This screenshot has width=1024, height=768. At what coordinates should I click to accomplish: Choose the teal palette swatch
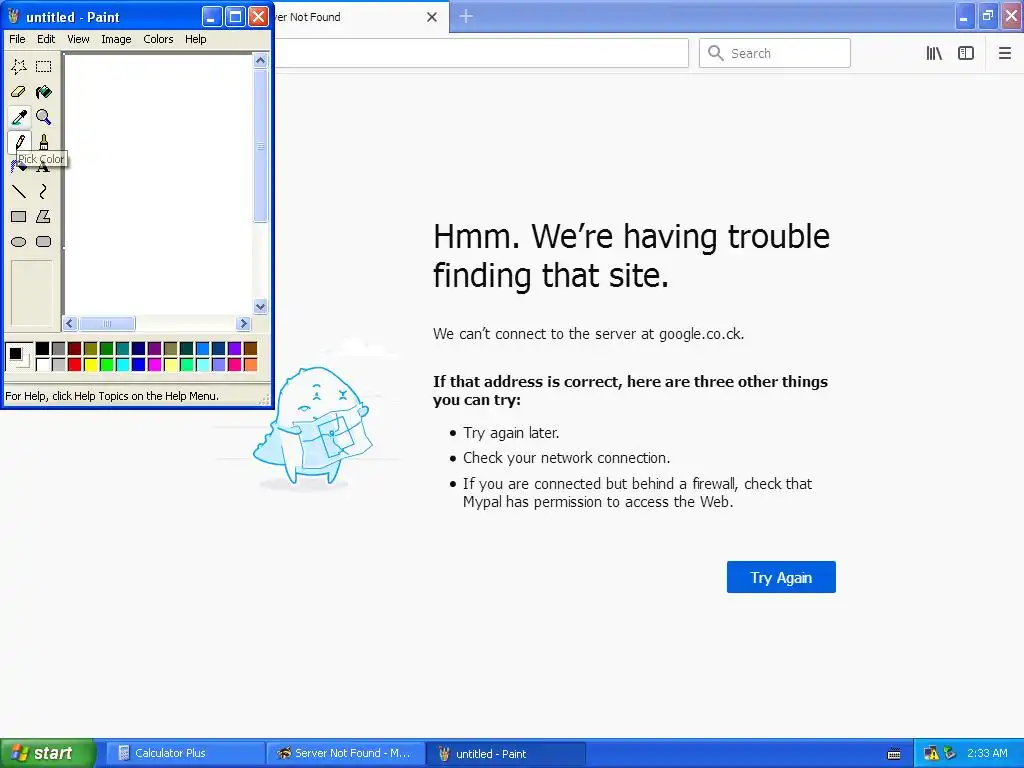tap(123, 349)
